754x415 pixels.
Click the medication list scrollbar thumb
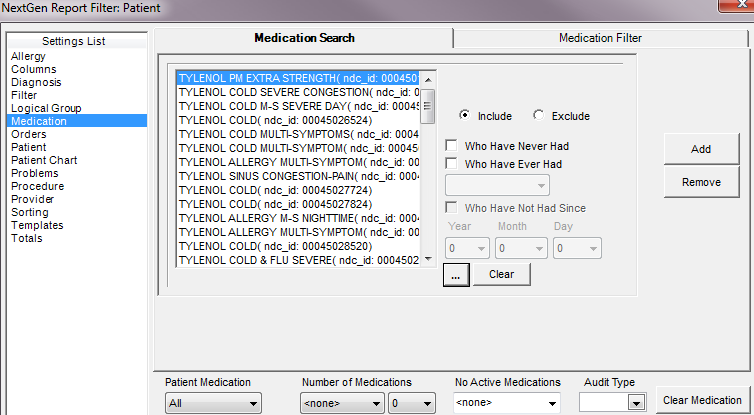pyautogui.click(x=428, y=106)
